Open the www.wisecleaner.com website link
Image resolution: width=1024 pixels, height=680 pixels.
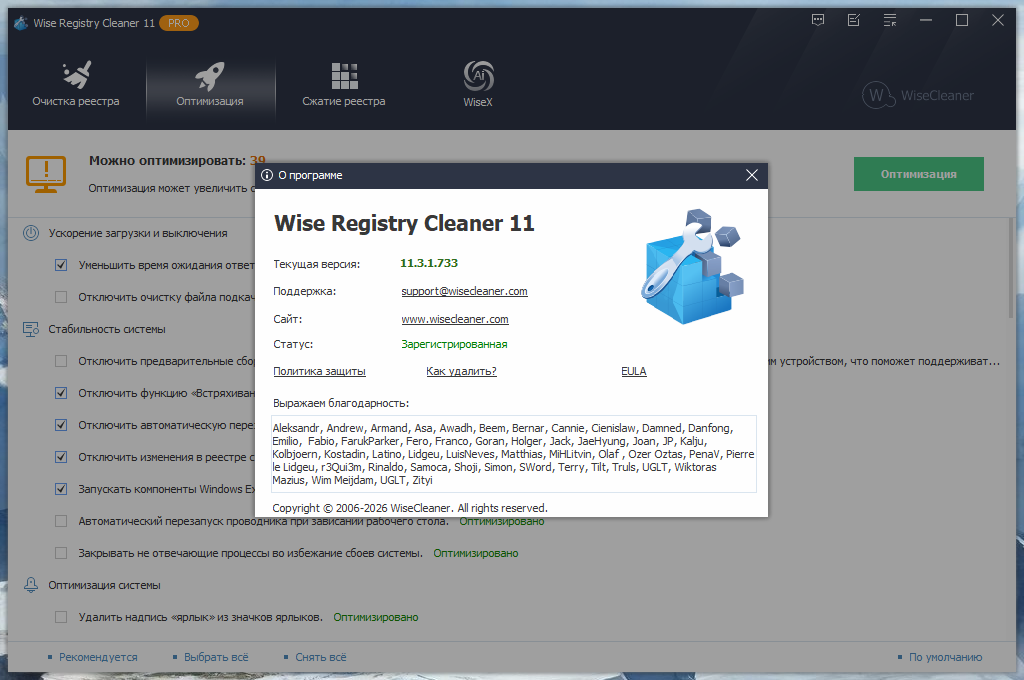click(x=455, y=319)
